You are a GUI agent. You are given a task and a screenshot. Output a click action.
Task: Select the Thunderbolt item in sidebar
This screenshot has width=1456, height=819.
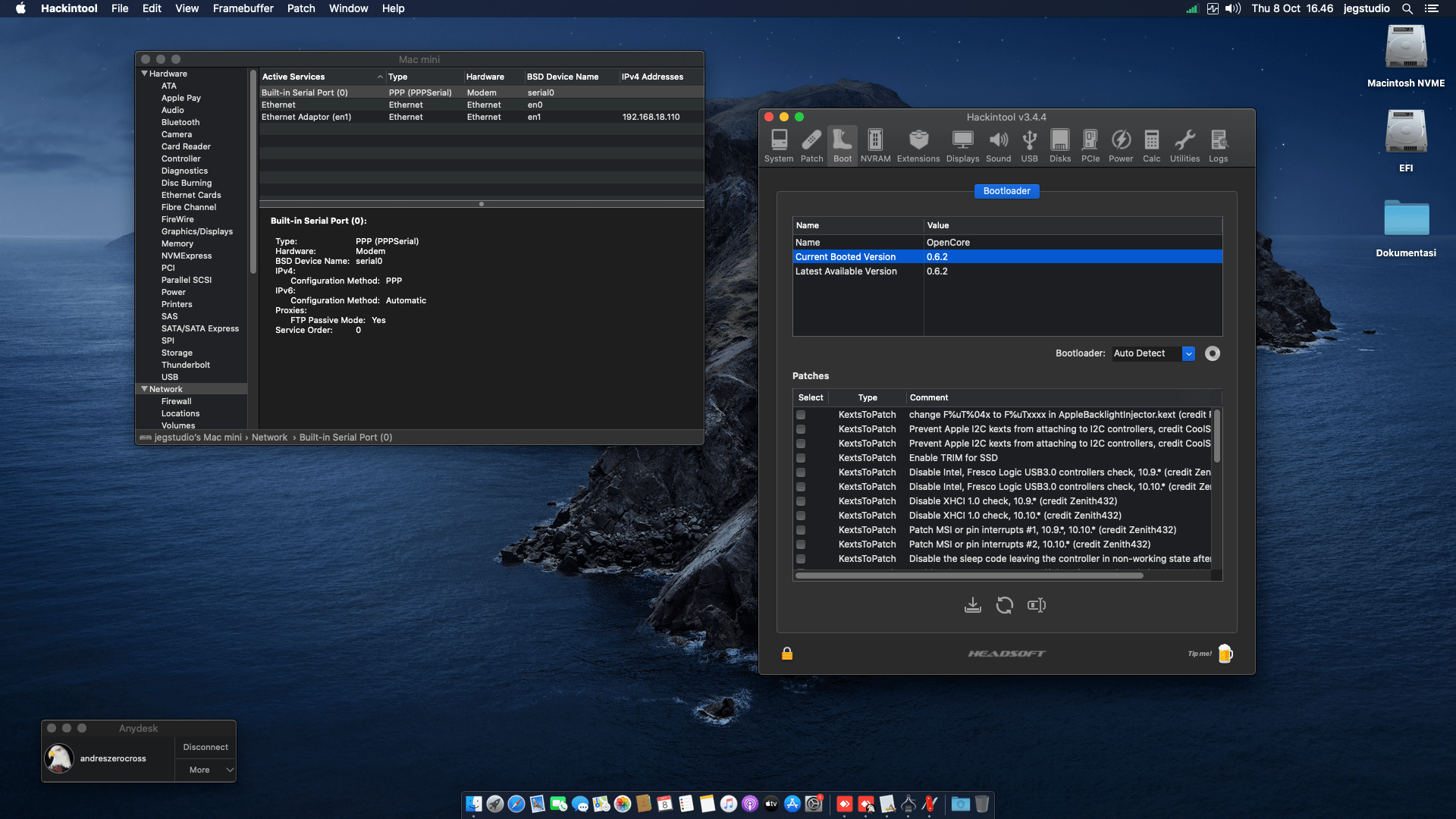coord(185,365)
